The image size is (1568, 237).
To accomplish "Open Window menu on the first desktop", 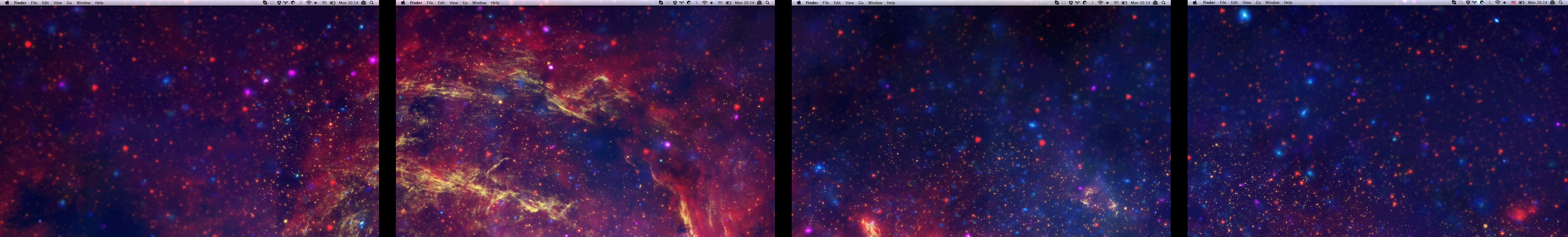I will coord(83,3).
